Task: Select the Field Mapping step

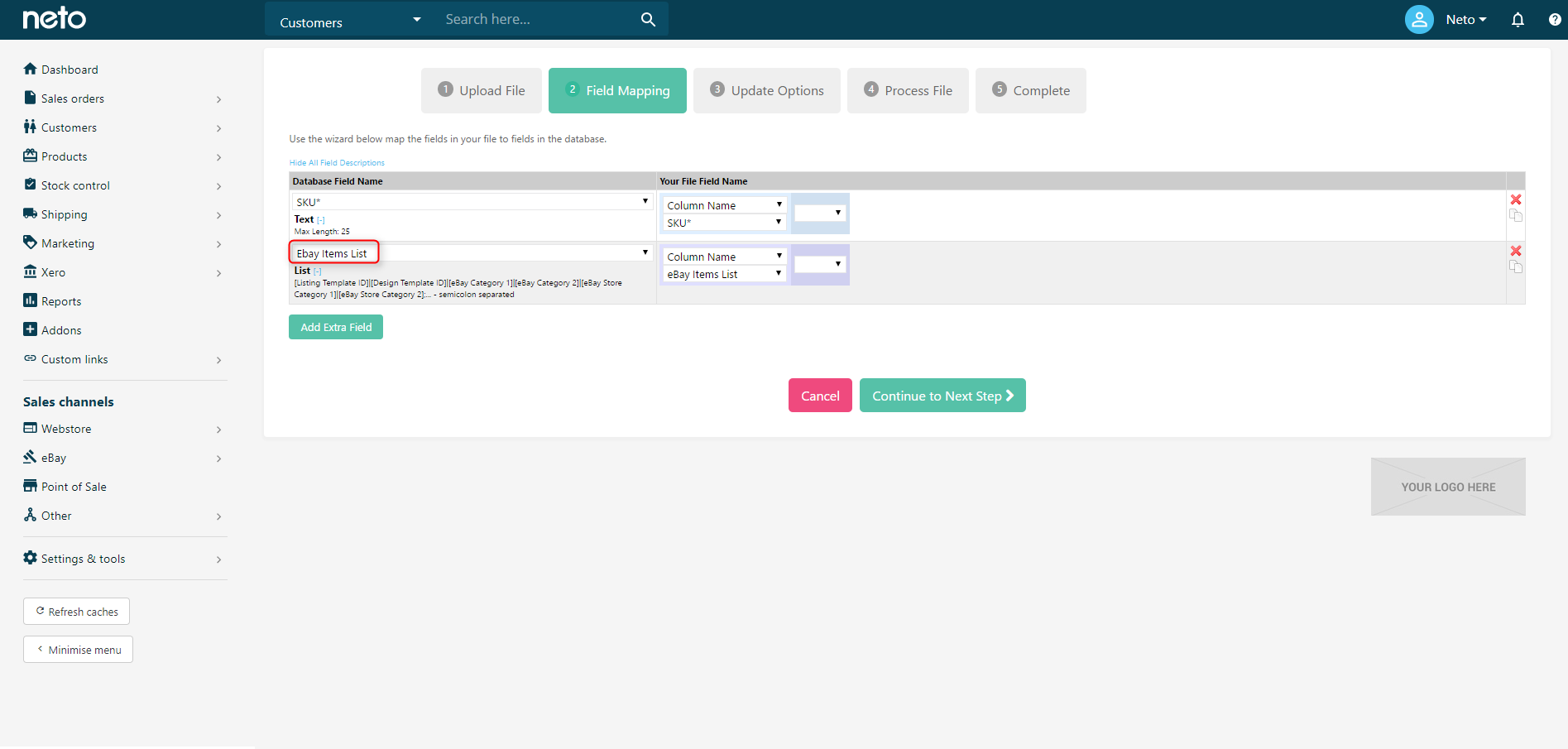Action: [x=617, y=90]
